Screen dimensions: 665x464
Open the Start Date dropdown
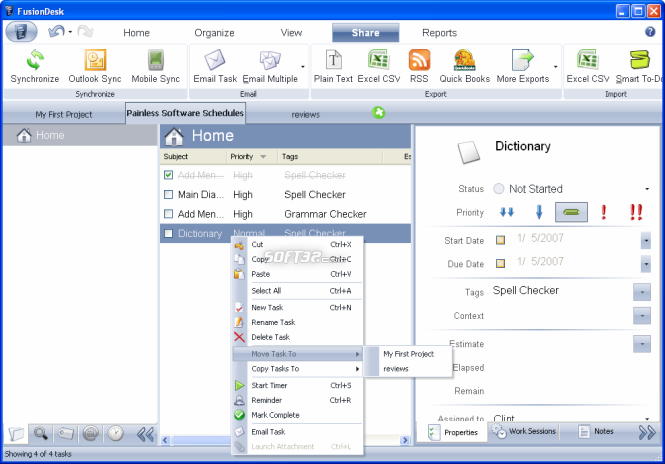(646, 240)
